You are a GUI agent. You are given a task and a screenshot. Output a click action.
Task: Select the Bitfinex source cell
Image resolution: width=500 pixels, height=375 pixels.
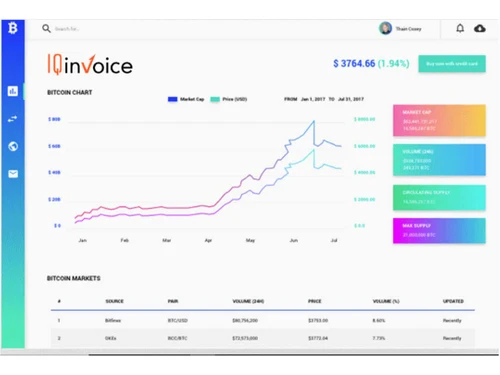point(113,321)
